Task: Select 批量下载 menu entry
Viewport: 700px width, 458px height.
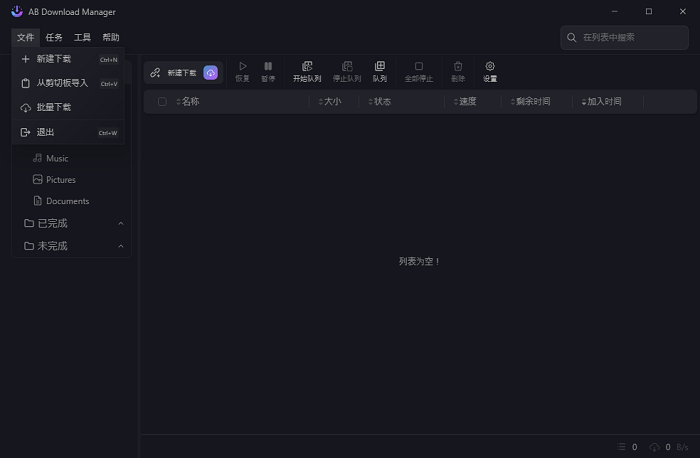Action: pos(68,107)
